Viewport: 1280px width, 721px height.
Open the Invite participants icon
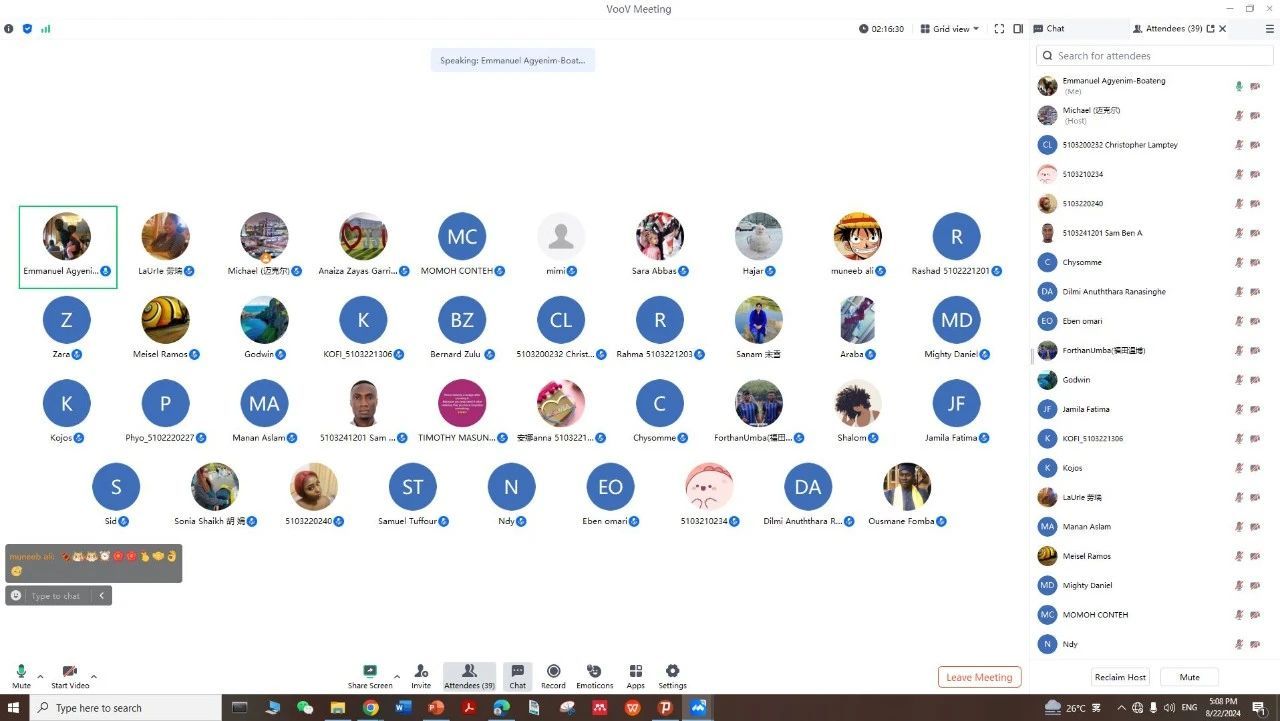coord(421,672)
